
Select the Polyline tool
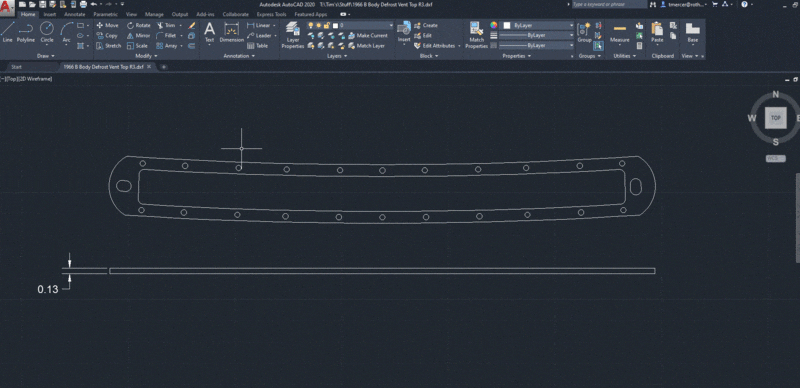(26, 33)
